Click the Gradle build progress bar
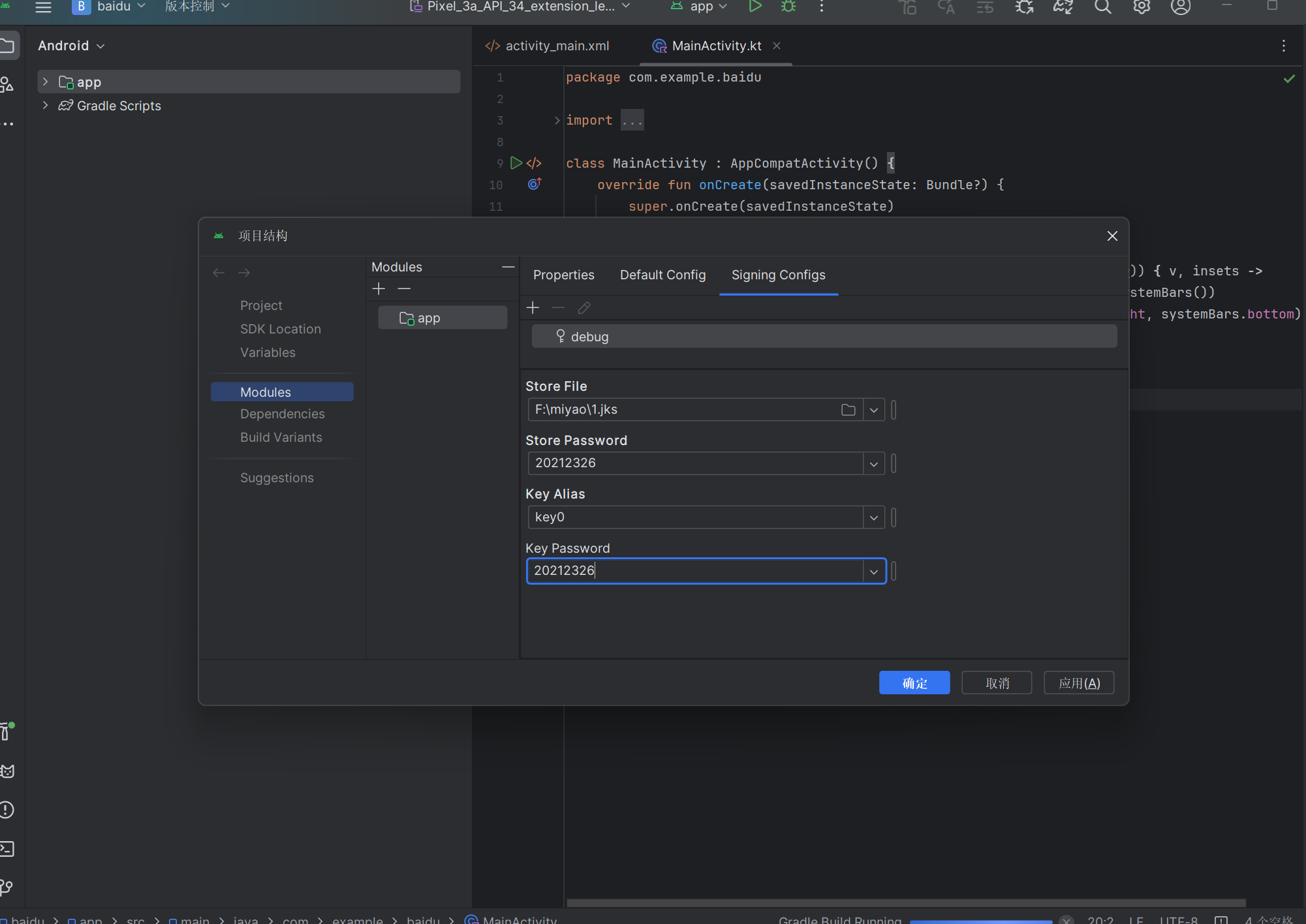 (x=980, y=921)
